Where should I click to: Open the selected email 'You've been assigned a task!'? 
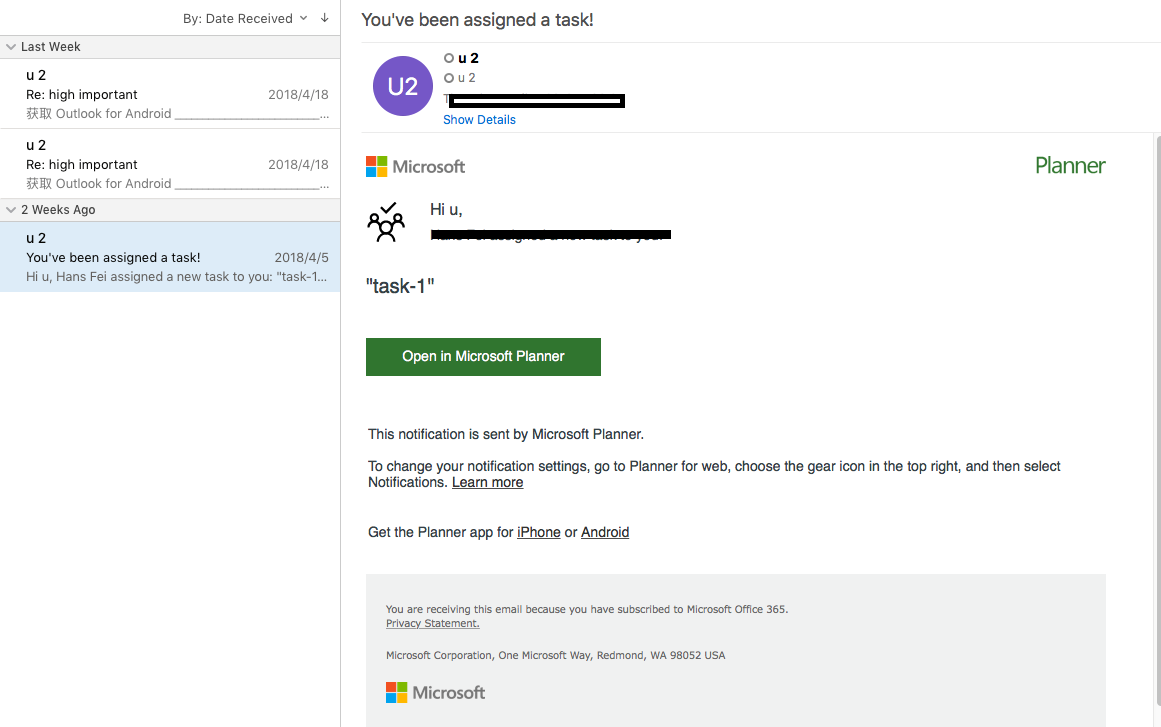point(170,257)
